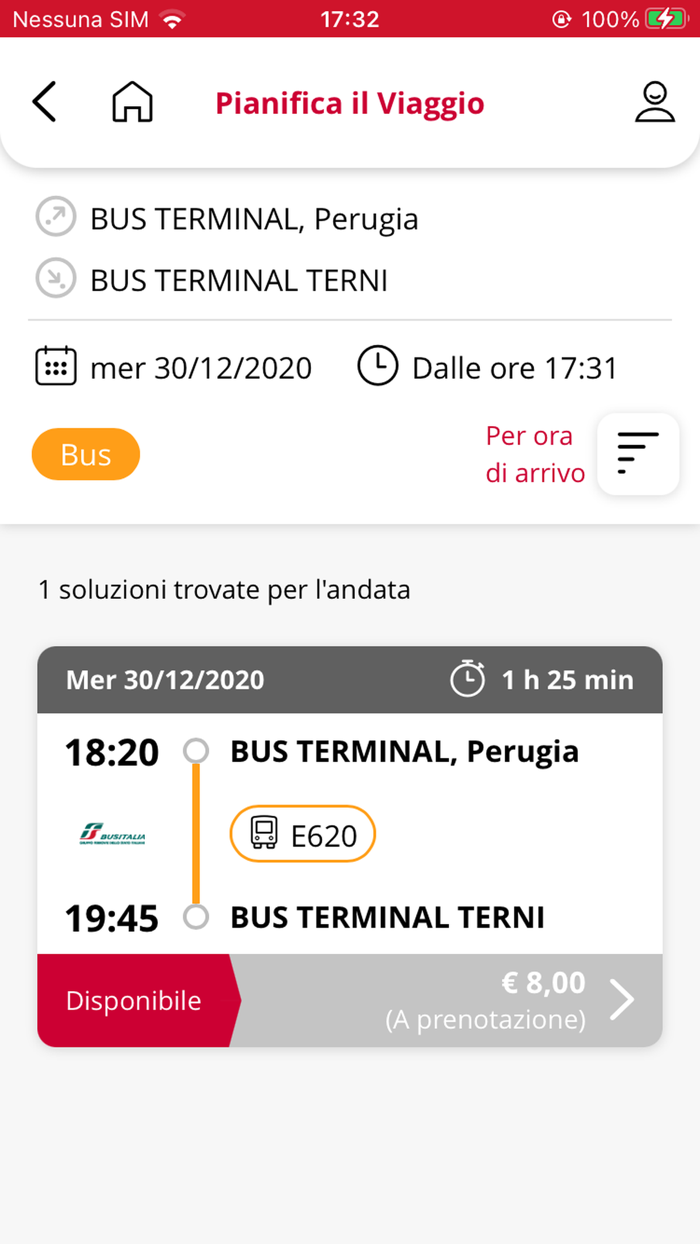Click Per ora di arrivo sorting
The width and height of the screenshot is (700, 1244).
click(x=535, y=454)
